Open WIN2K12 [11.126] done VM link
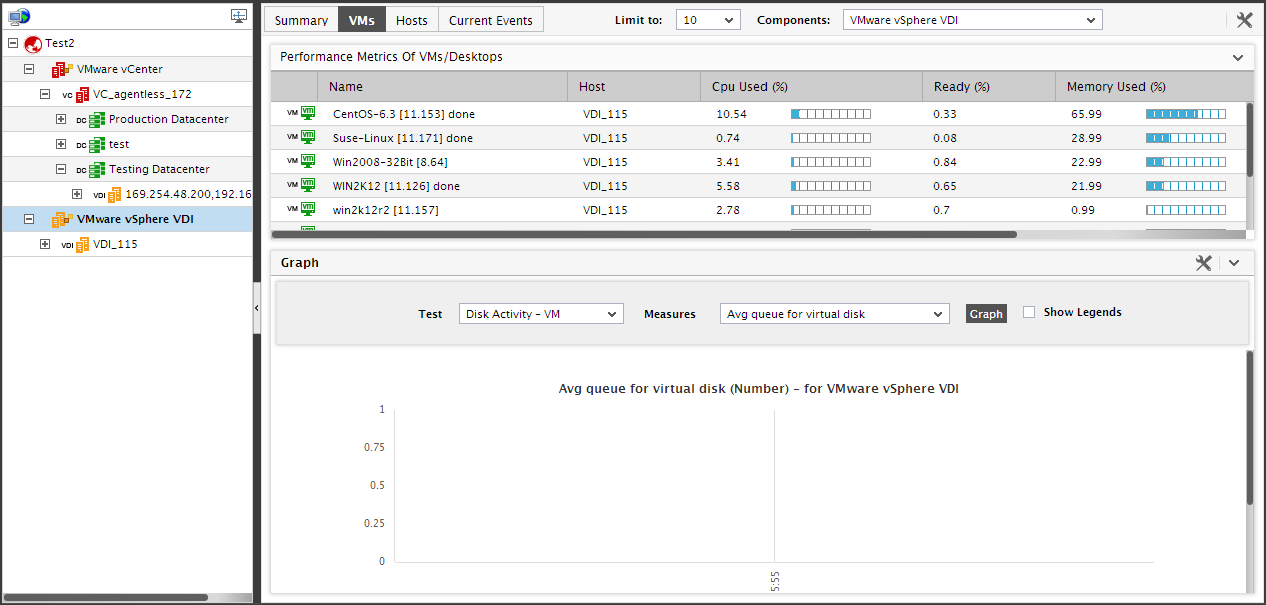The image size is (1266, 605). pyautogui.click(x=396, y=186)
